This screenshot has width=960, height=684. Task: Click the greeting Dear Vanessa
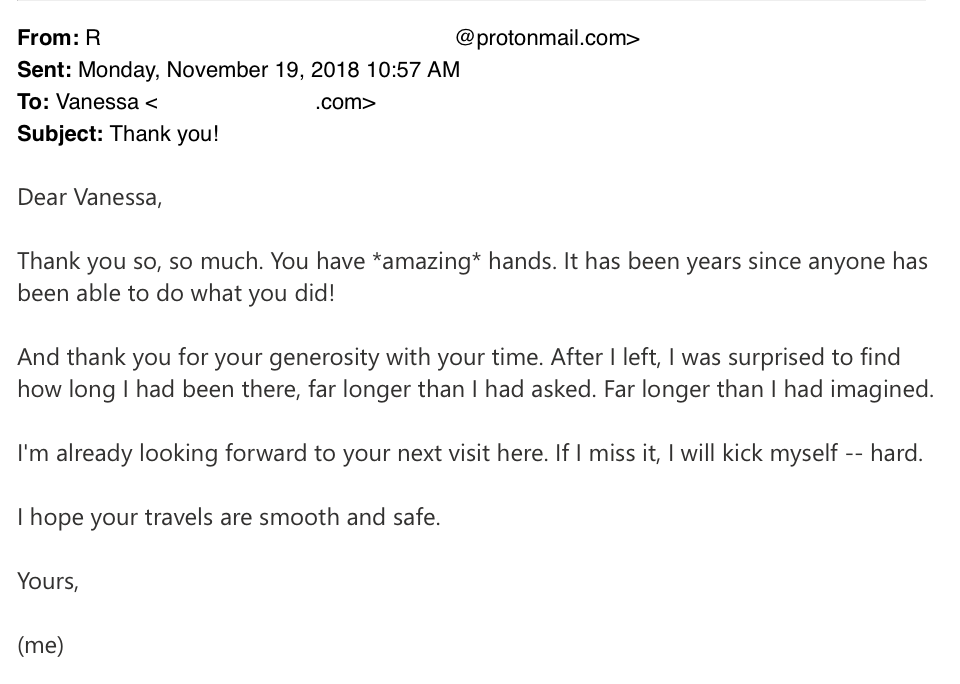[x=89, y=198]
